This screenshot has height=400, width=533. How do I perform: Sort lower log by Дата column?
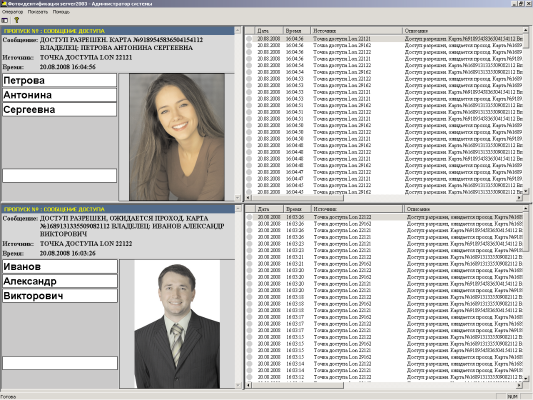269,209
